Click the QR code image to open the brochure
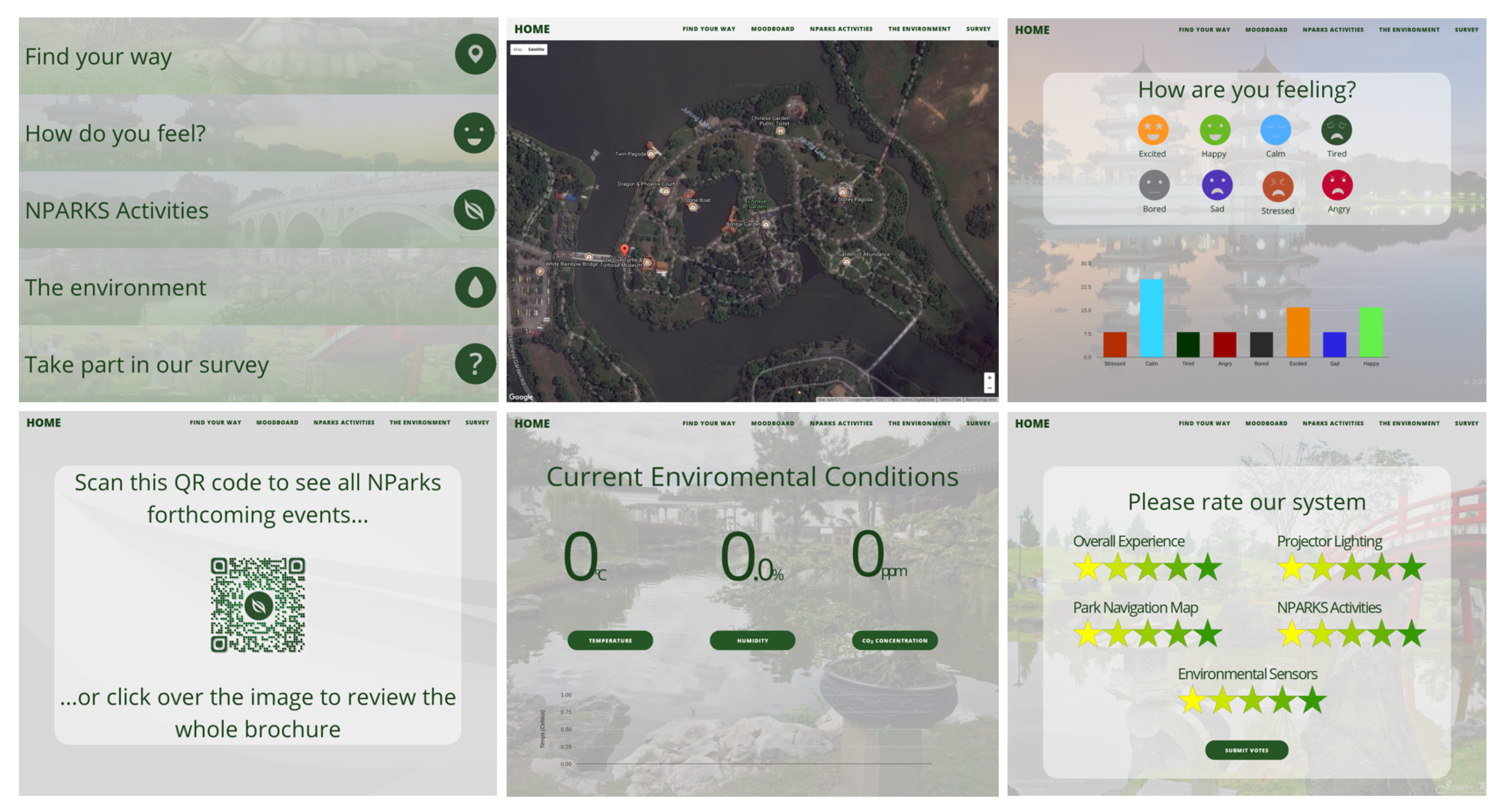Image resolution: width=1501 pixels, height=812 pixels. (x=258, y=605)
